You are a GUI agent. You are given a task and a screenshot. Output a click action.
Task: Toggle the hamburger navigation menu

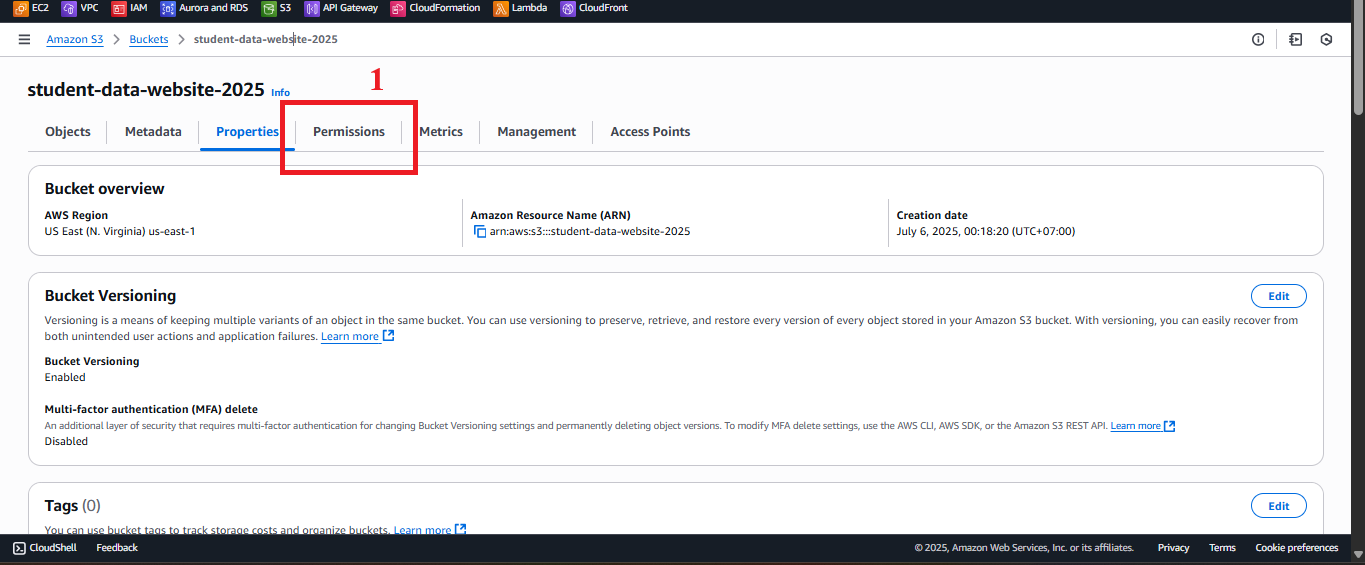pyautogui.click(x=24, y=39)
